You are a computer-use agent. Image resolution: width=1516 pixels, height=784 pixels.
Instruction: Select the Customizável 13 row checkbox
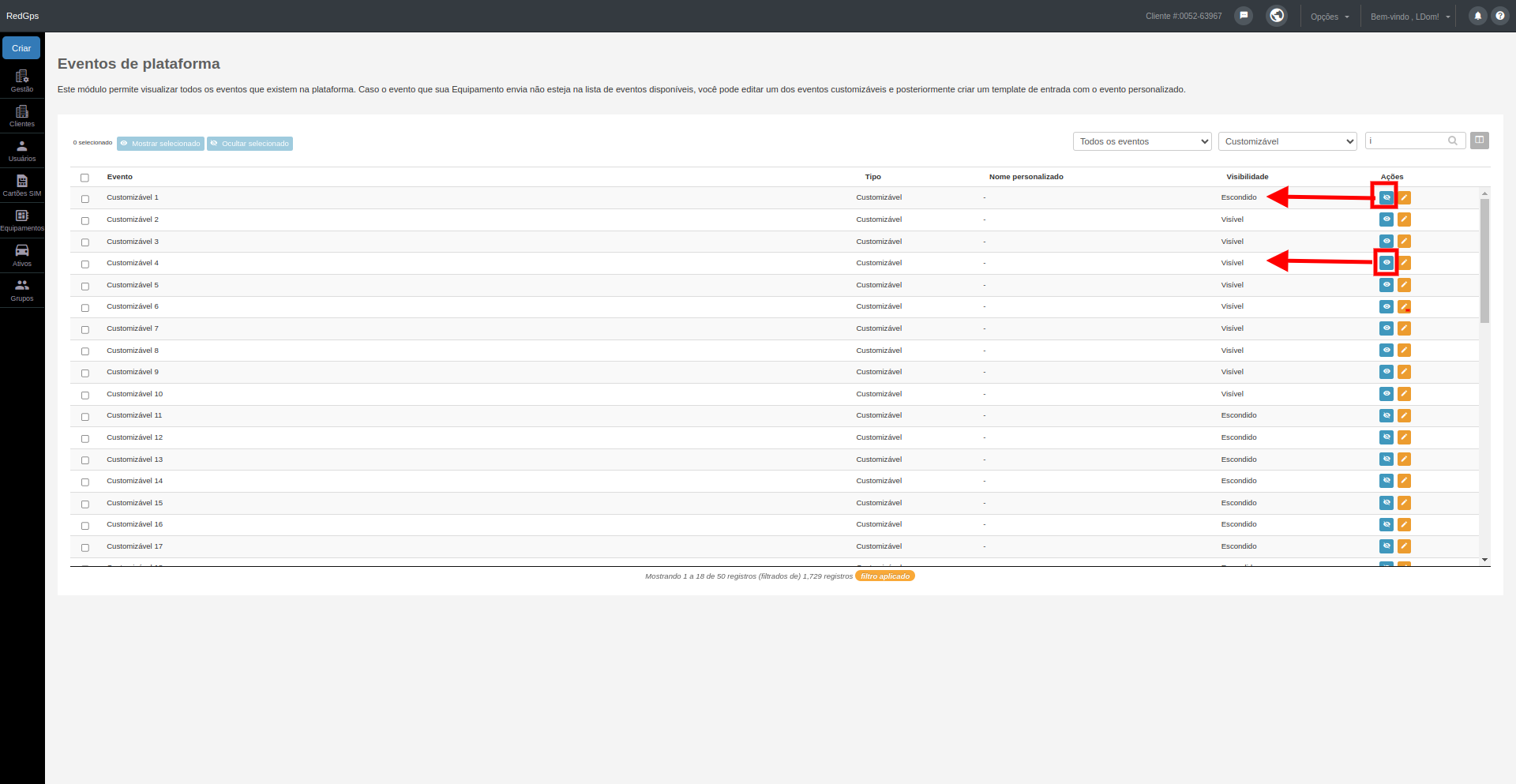pyautogui.click(x=85, y=460)
